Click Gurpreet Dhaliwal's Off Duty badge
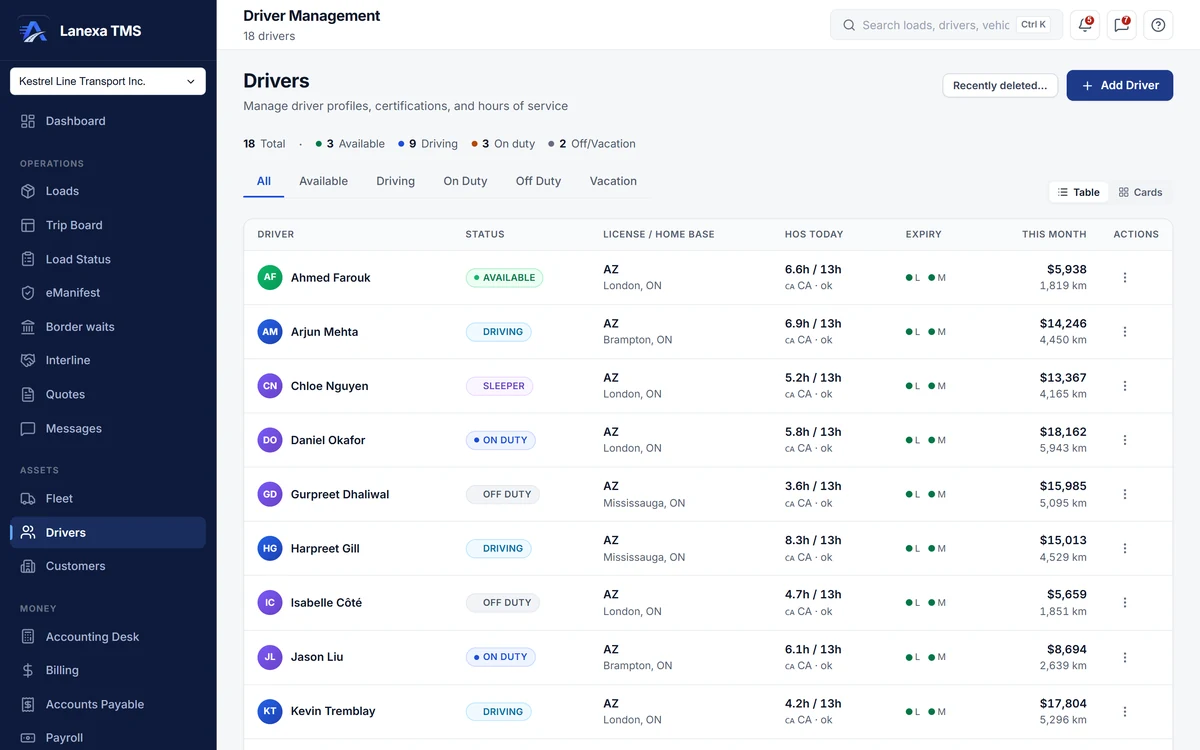Screen dimensions: 1200x750 [x=503, y=494]
